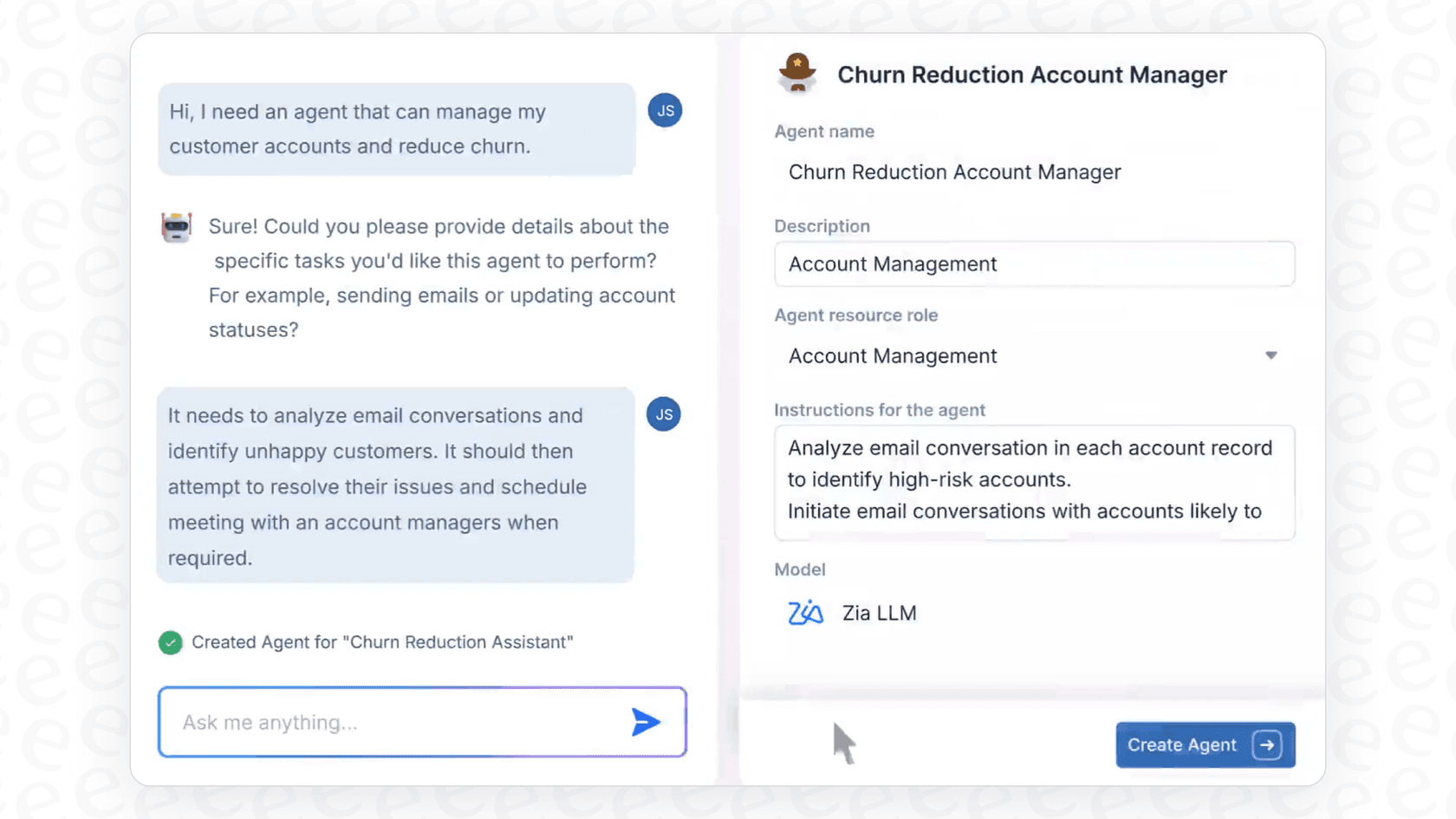The image size is (1456, 819).
Task: Expand the Account Management role selector chevron
Action: [x=1271, y=355]
